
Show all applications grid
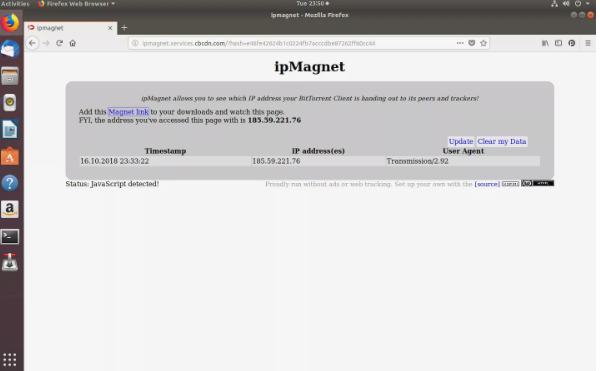10,360
